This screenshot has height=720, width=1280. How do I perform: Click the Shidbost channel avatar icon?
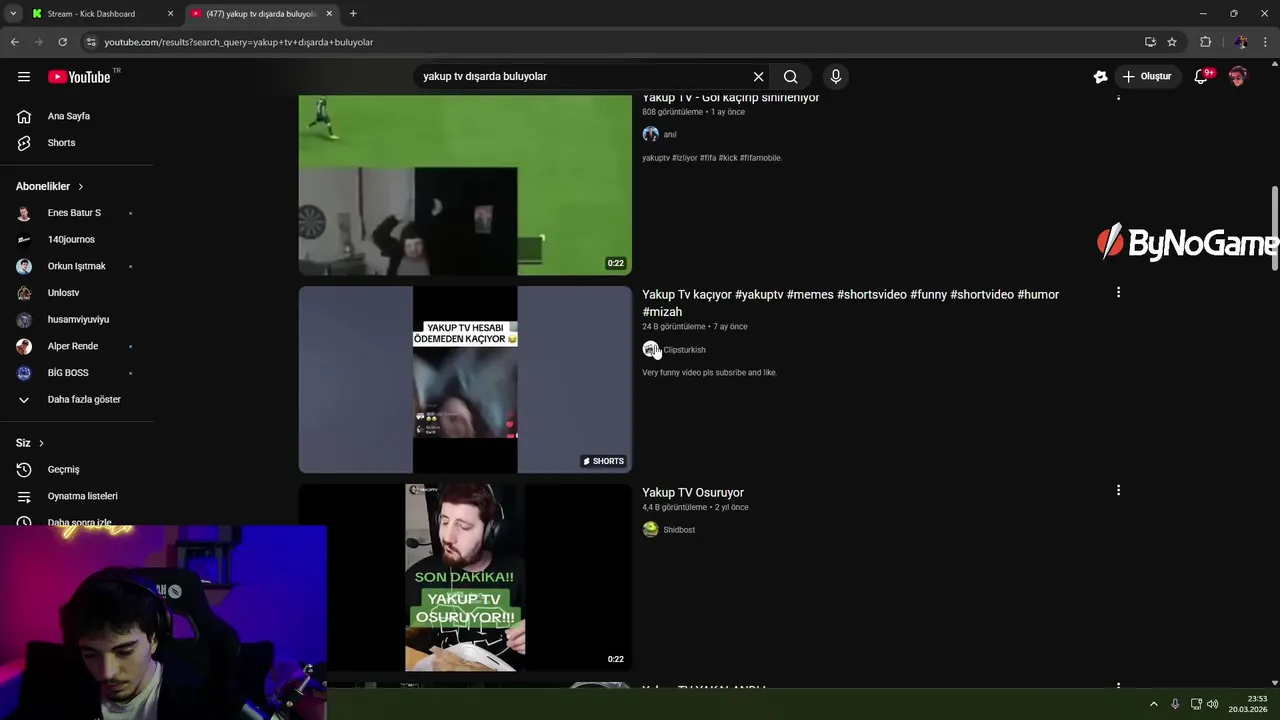tap(650, 530)
